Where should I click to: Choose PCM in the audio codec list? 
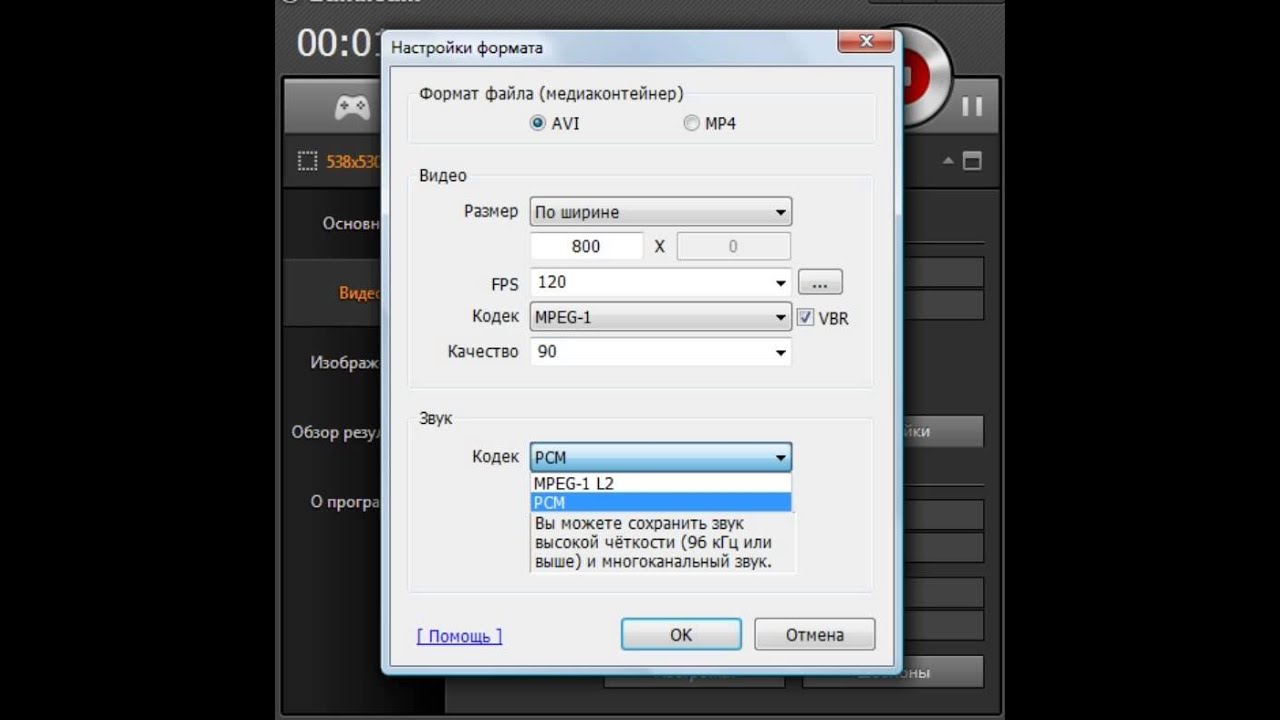pos(660,502)
